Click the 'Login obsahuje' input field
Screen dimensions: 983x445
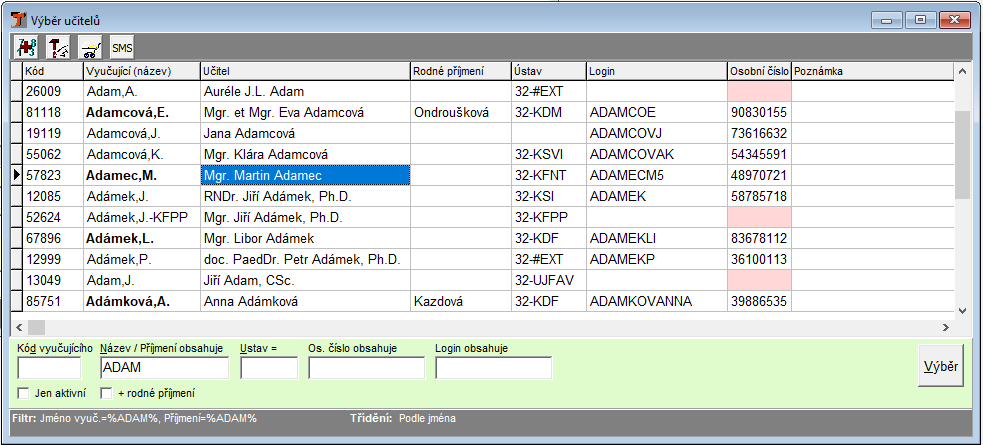coord(493,368)
